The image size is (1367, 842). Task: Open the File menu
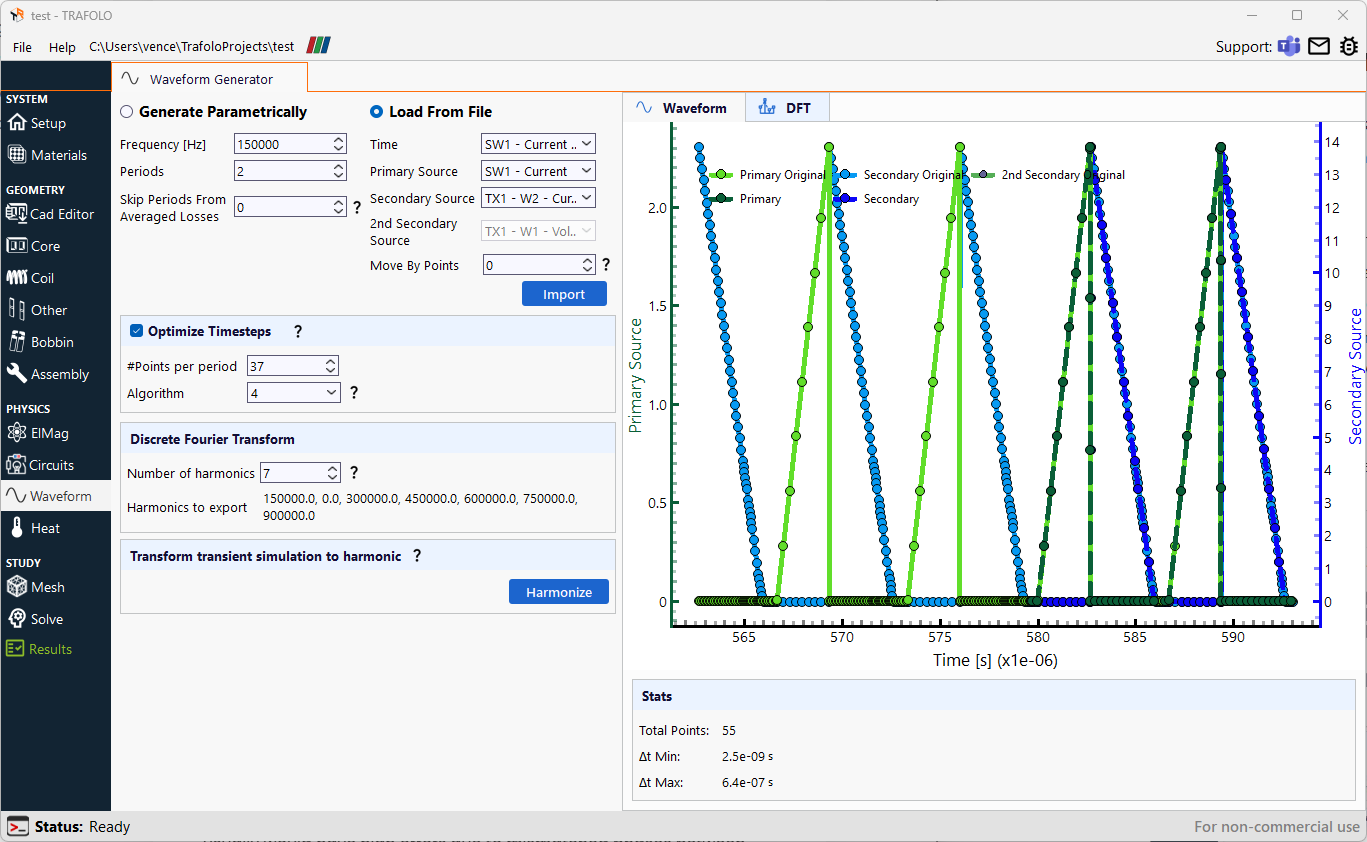22,47
